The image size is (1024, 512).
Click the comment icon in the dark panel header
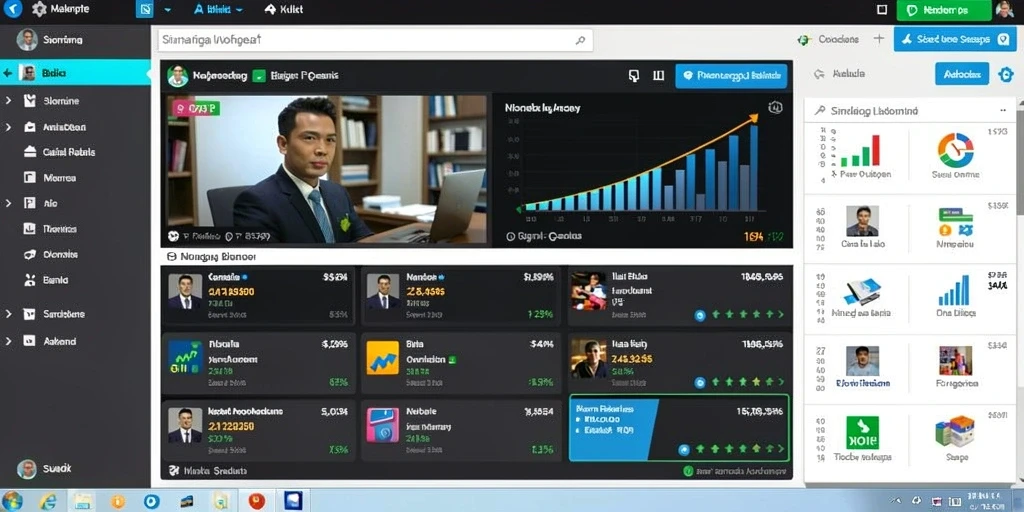pyautogui.click(x=633, y=76)
